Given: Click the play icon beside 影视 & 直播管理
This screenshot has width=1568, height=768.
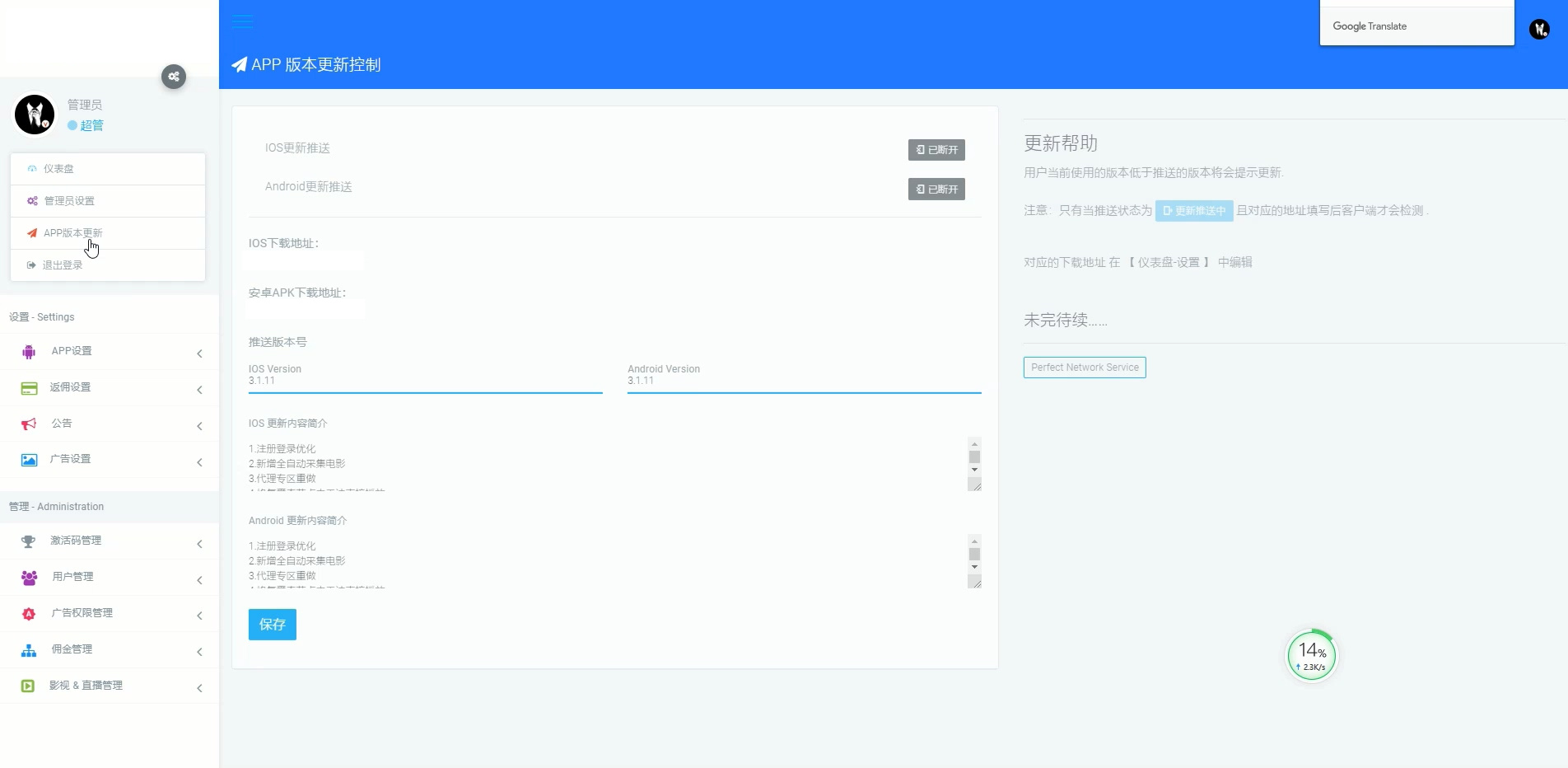Looking at the screenshot, I should click(x=28, y=686).
